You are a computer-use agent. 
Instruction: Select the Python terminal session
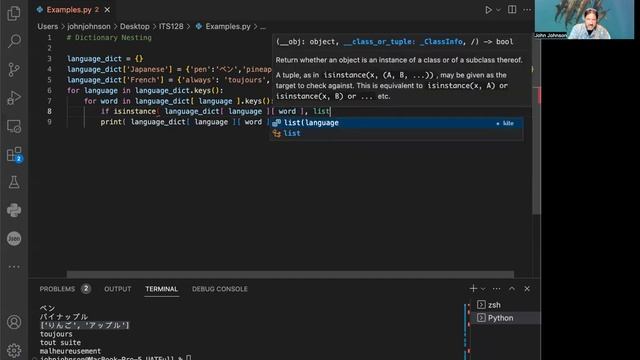[x=506, y=318]
